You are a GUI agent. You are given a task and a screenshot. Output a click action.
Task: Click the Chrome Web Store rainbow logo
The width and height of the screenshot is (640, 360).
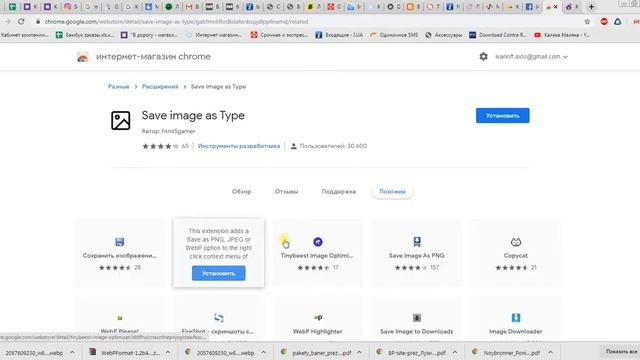pyautogui.click(x=82, y=57)
